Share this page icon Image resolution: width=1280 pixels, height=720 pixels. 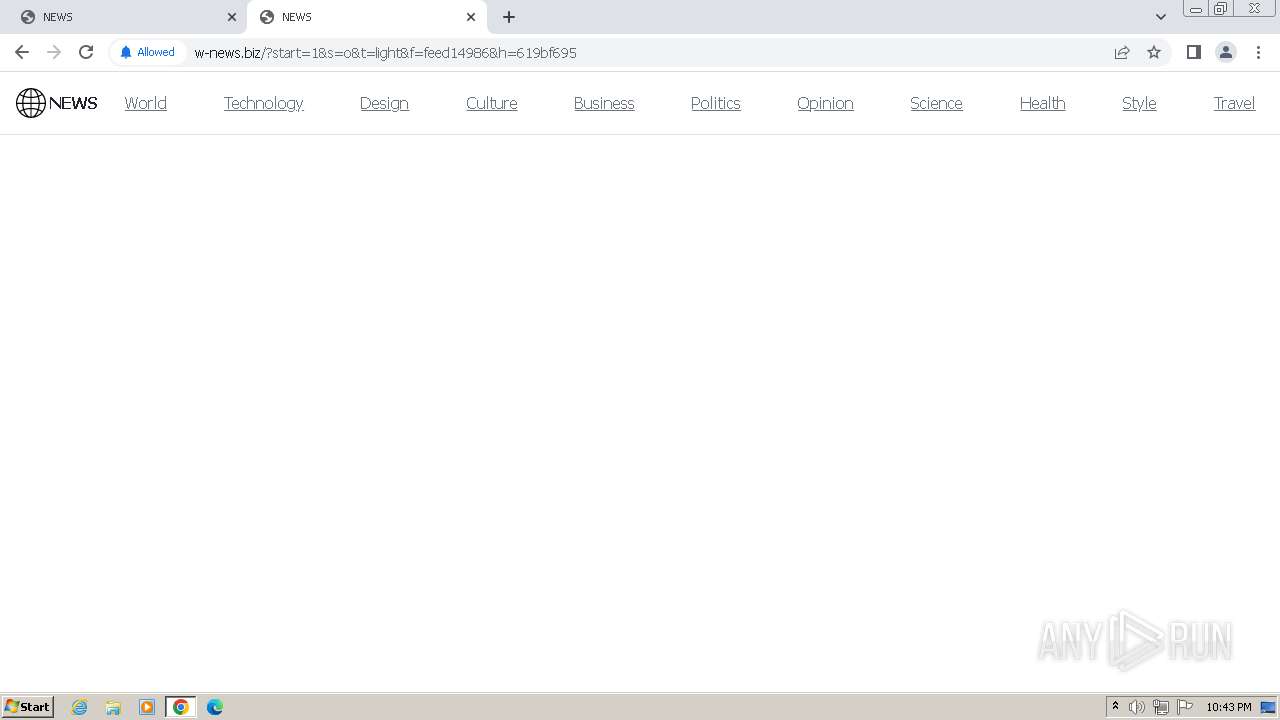tap(1122, 52)
